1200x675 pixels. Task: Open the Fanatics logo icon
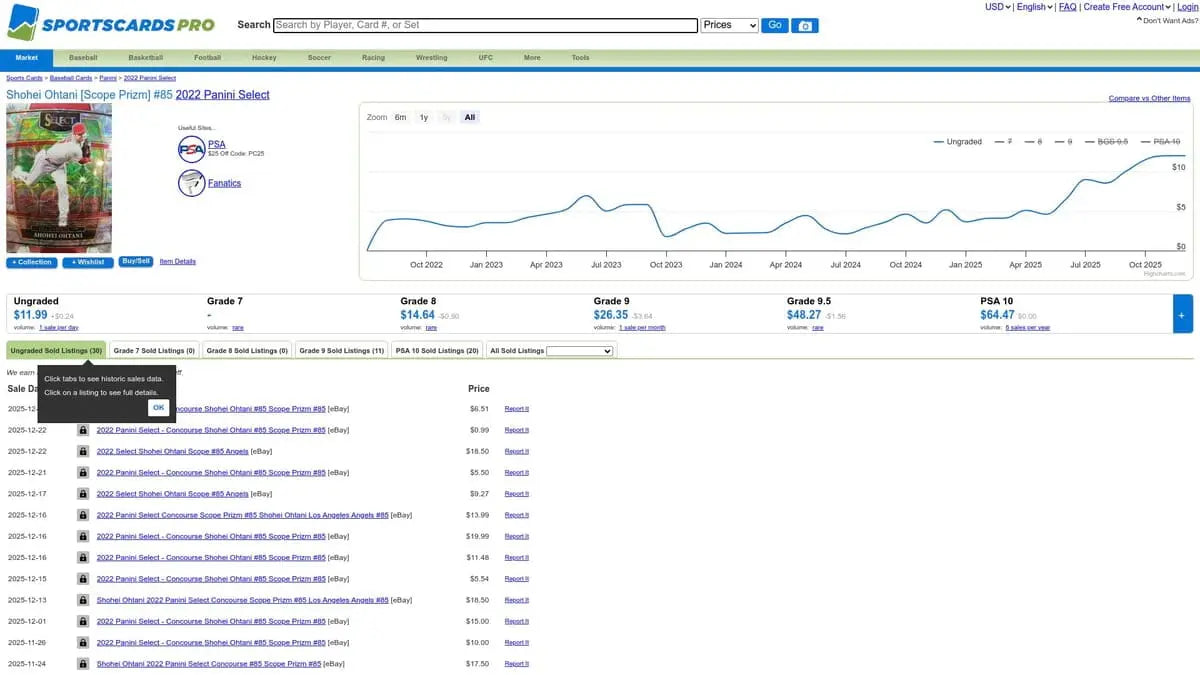[191, 183]
